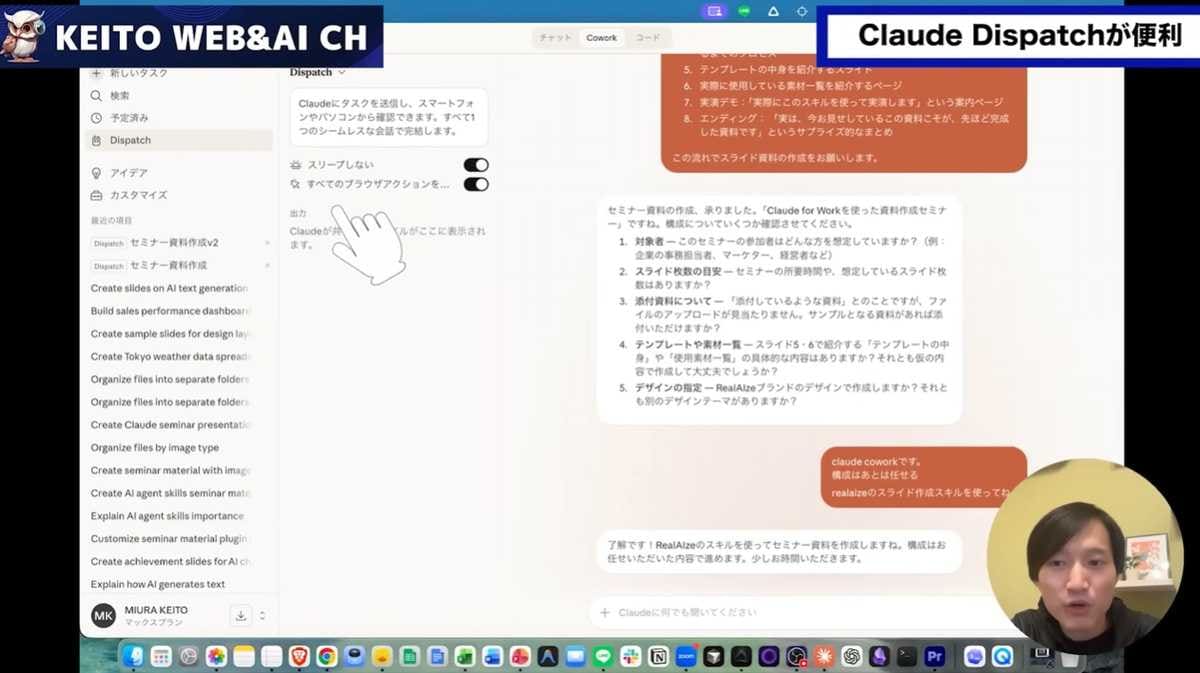Expand account menu chevron next to MIURA KEITO
This screenshot has width=1200, height=673.
[x=262, y=615]
